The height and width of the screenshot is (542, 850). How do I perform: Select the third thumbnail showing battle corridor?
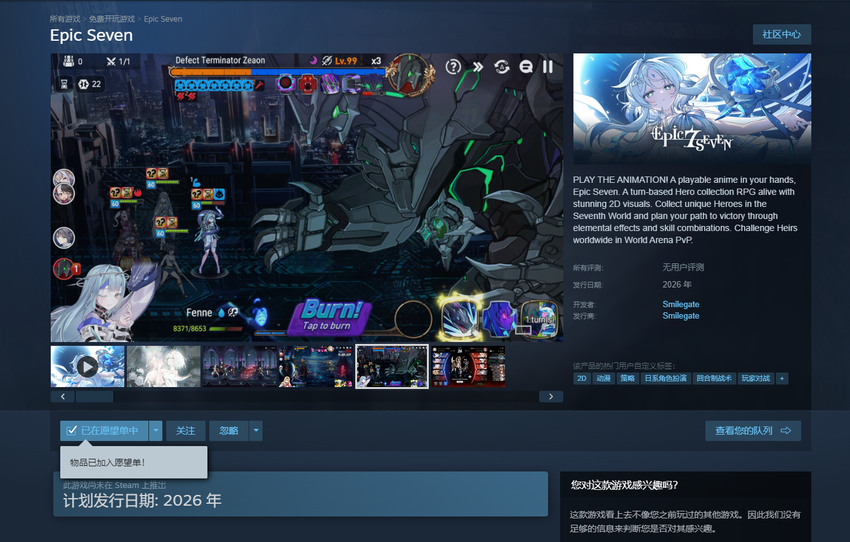coord(239,367)
